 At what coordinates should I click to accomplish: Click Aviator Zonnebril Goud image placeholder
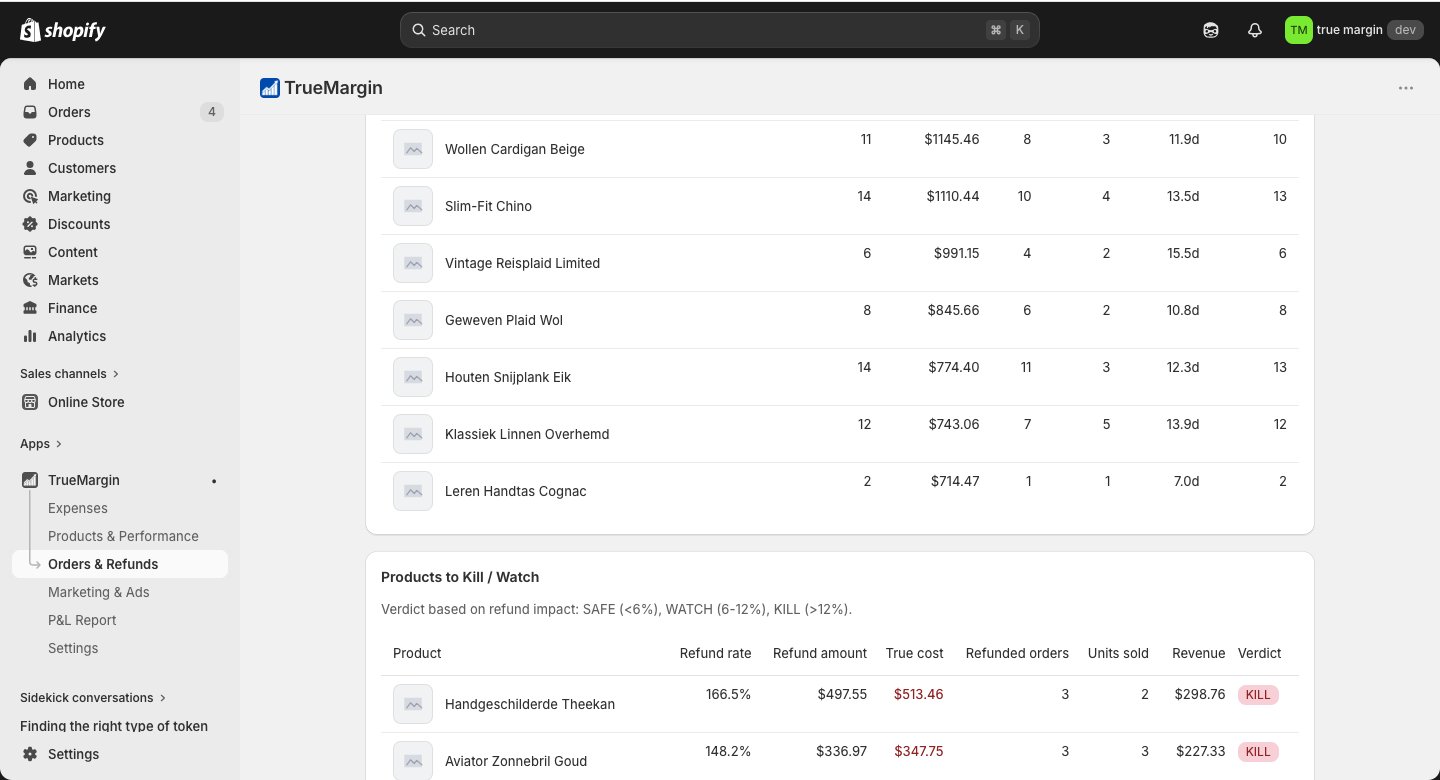coord(413,761)
